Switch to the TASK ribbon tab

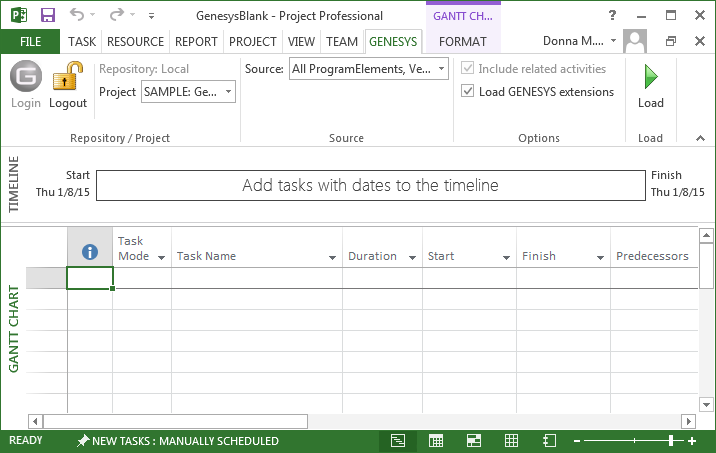(82, 42)
